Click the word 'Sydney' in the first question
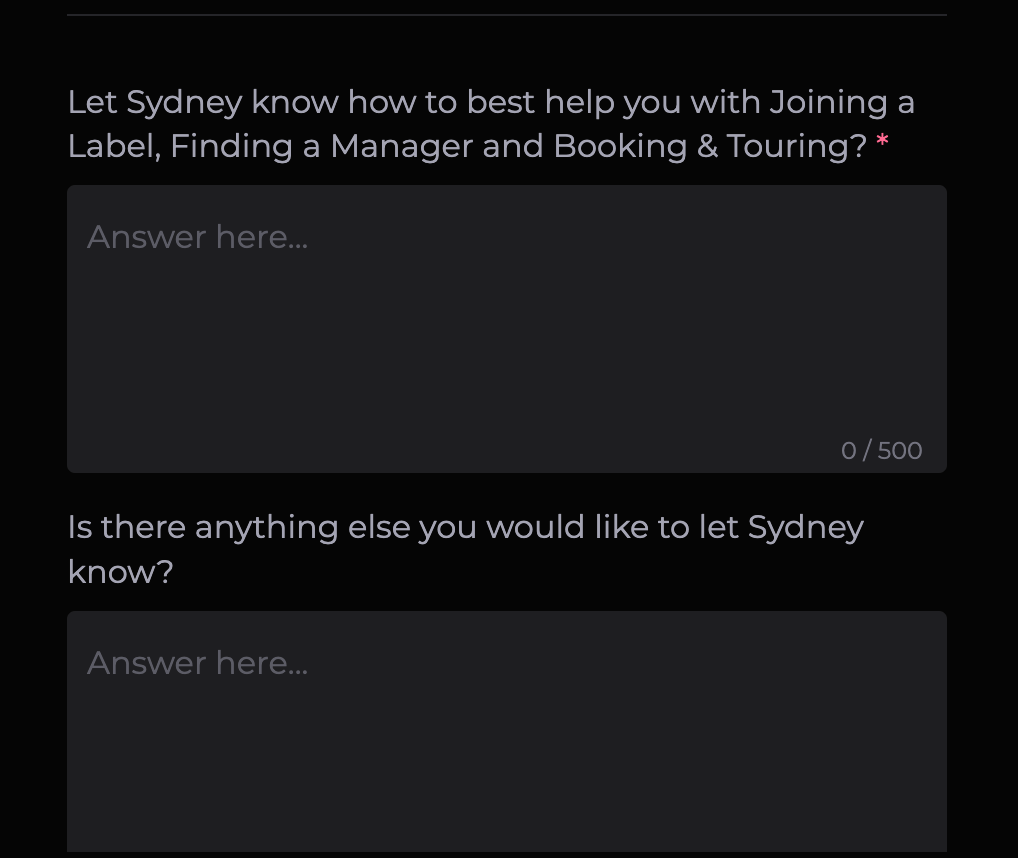The height and width of the screenshot is (858, 1018). 184,102
